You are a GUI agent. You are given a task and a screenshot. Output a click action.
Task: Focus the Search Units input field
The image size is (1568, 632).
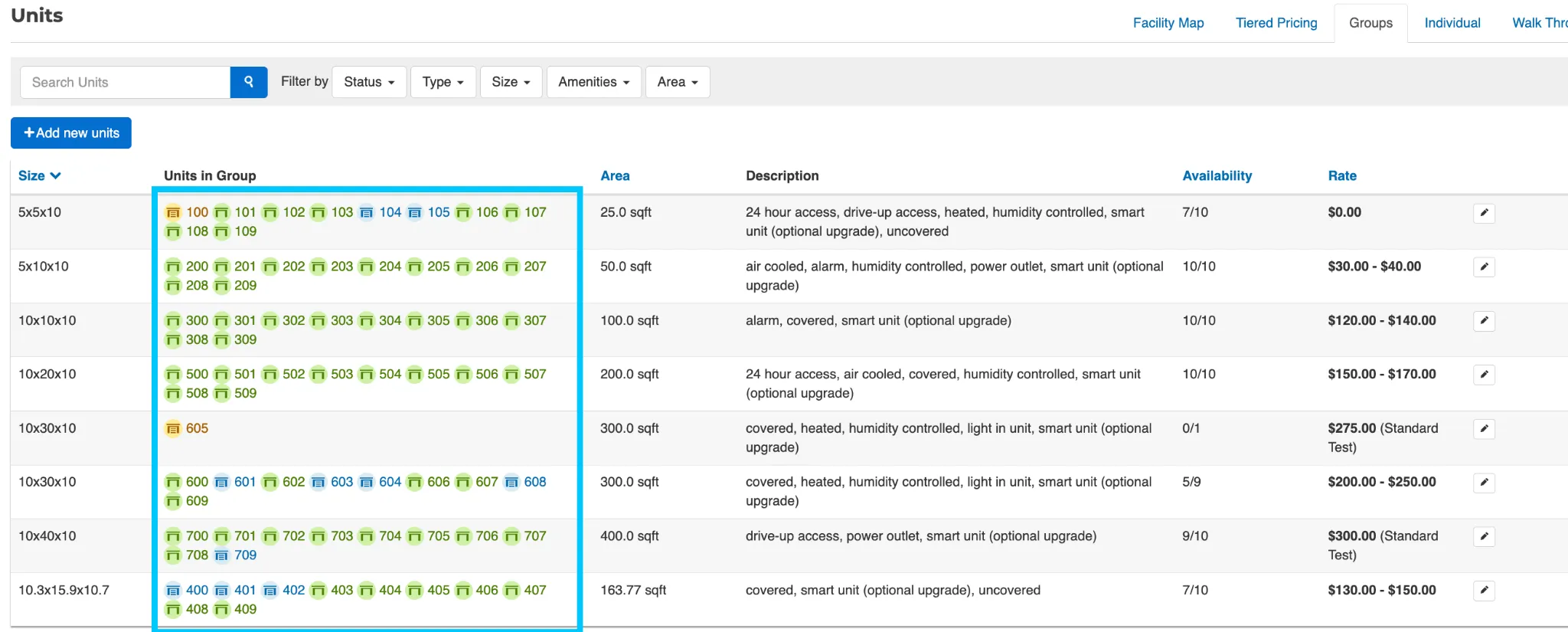click(125, 82)
